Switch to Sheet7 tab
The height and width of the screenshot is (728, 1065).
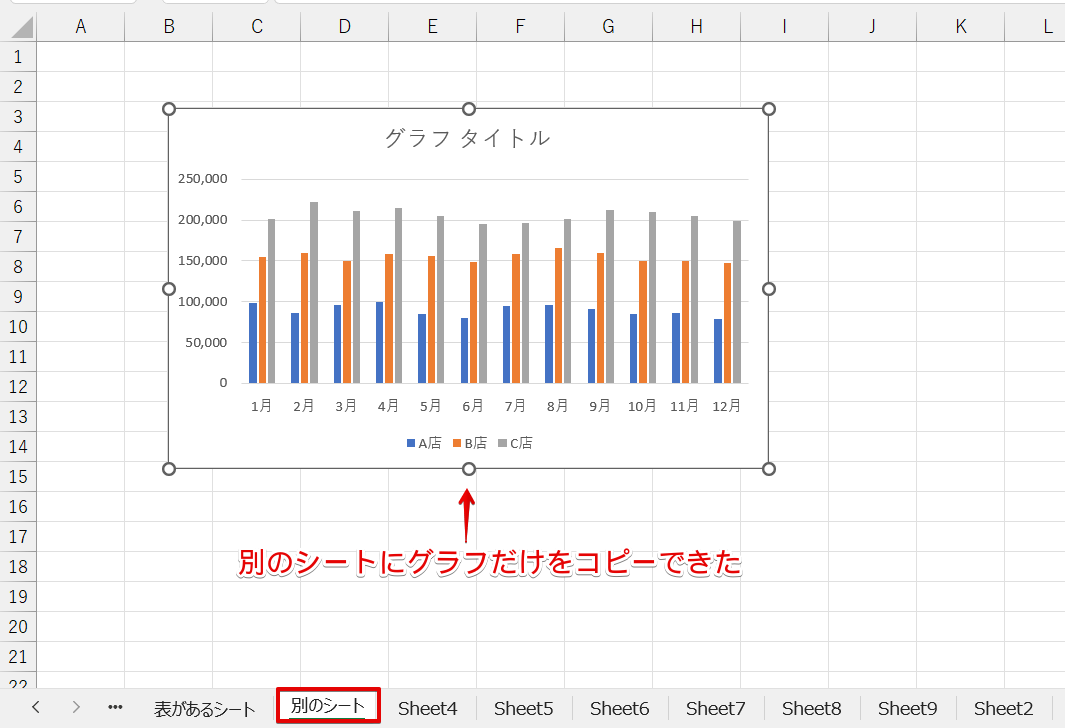pyautogui.click(x=715, y=709)
